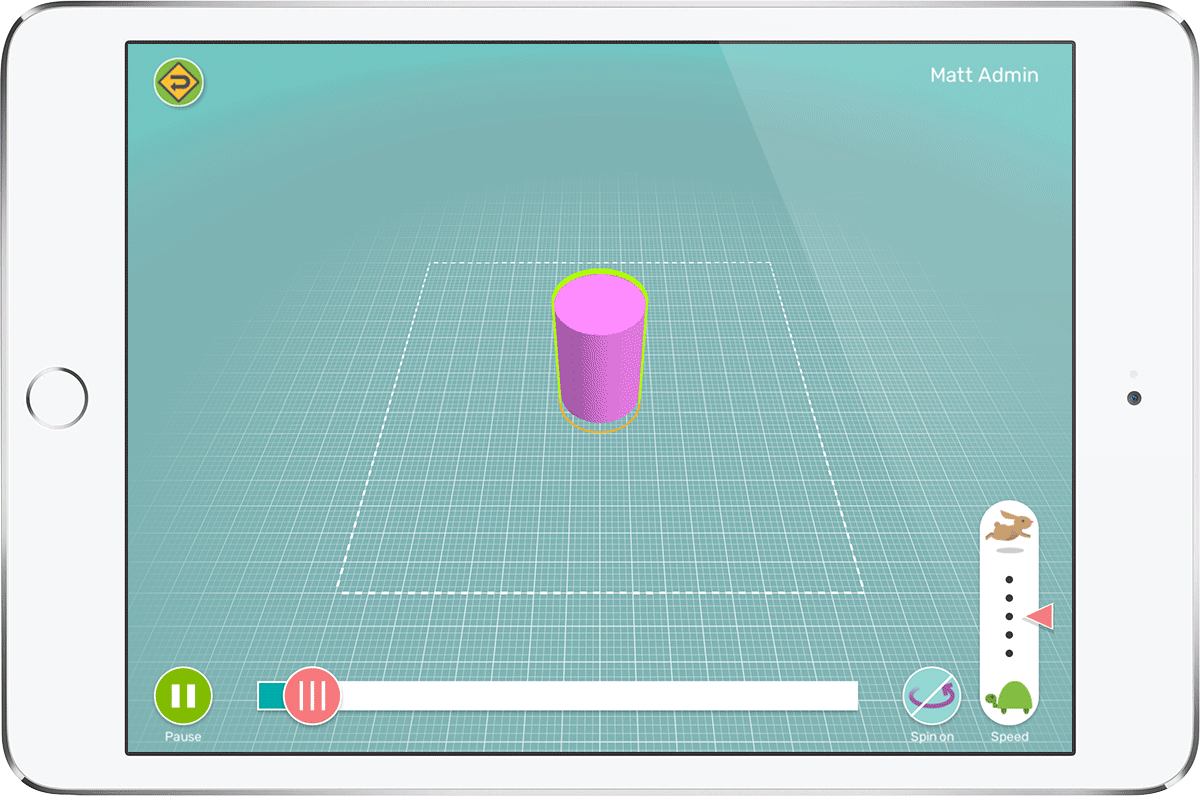The image size is (1200, 796).
Task: Toggle the Spin on icon
Action: pyautogui.click(x=931, y=696)
